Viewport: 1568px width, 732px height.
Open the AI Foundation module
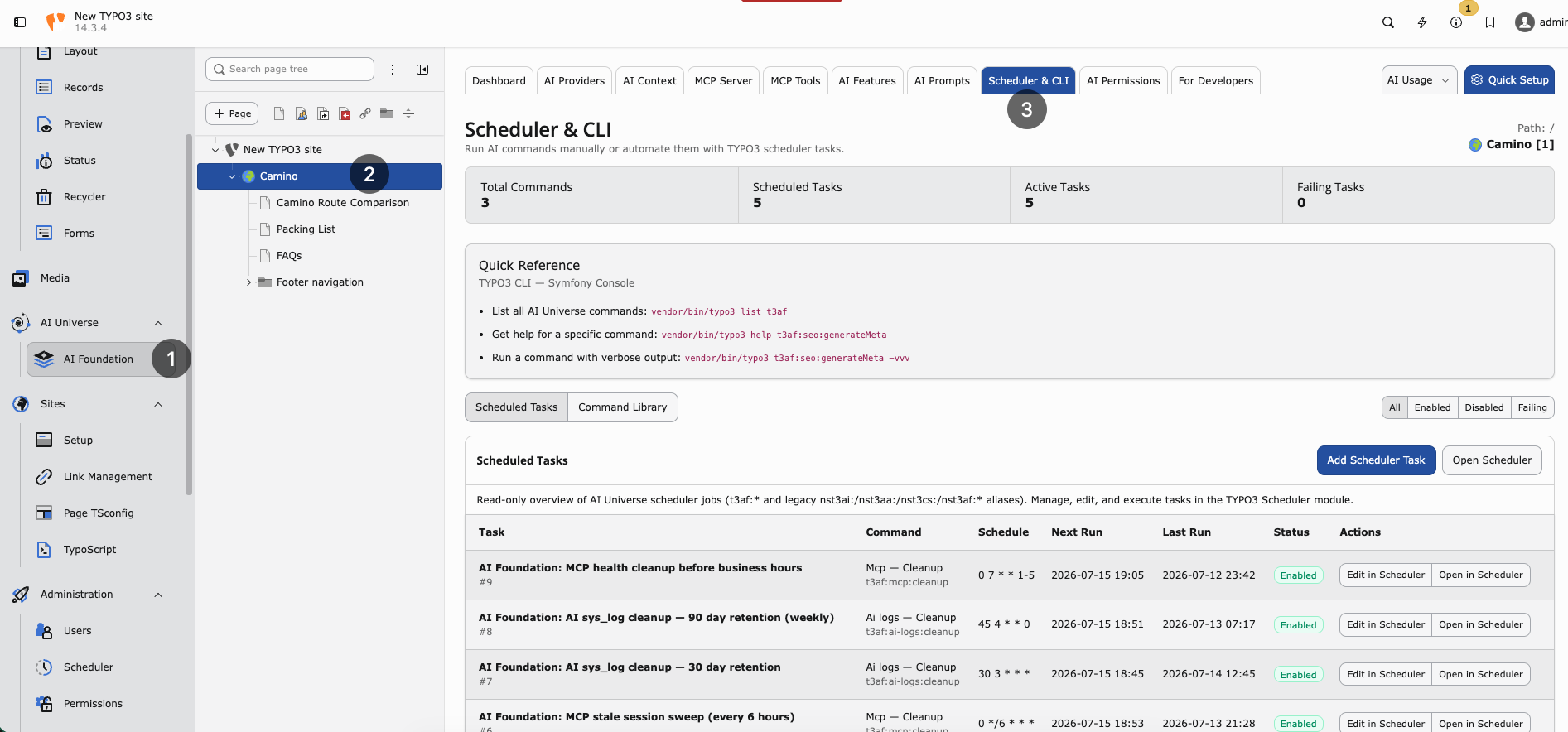tap(99, 359)
